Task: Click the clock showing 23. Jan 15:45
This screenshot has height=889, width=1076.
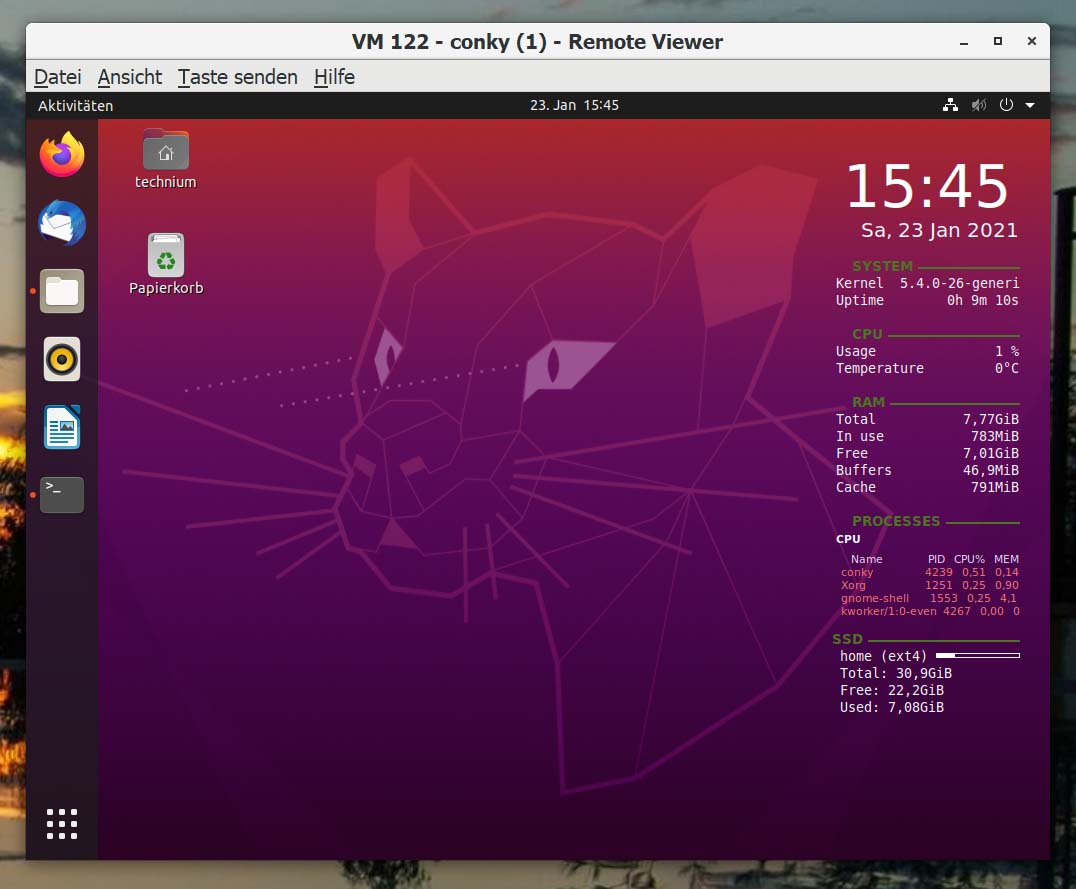Action: pyautogui.click(x=574, y=104)
